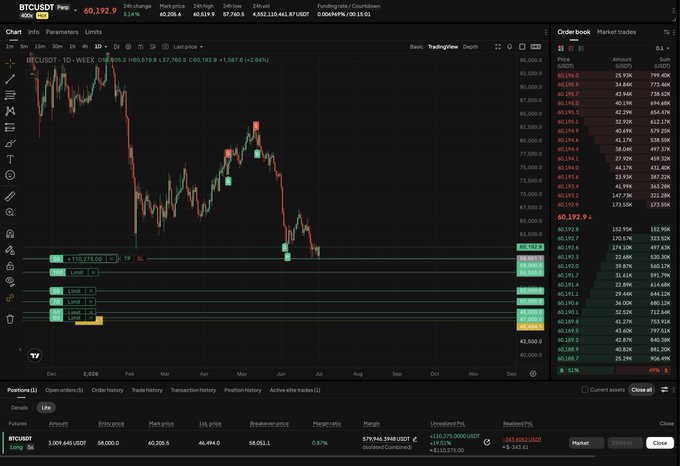Image resolution: width=680 pixels, height=466 pixels.
Task: Open Active elite trades (1) tab
Action: 295,390
